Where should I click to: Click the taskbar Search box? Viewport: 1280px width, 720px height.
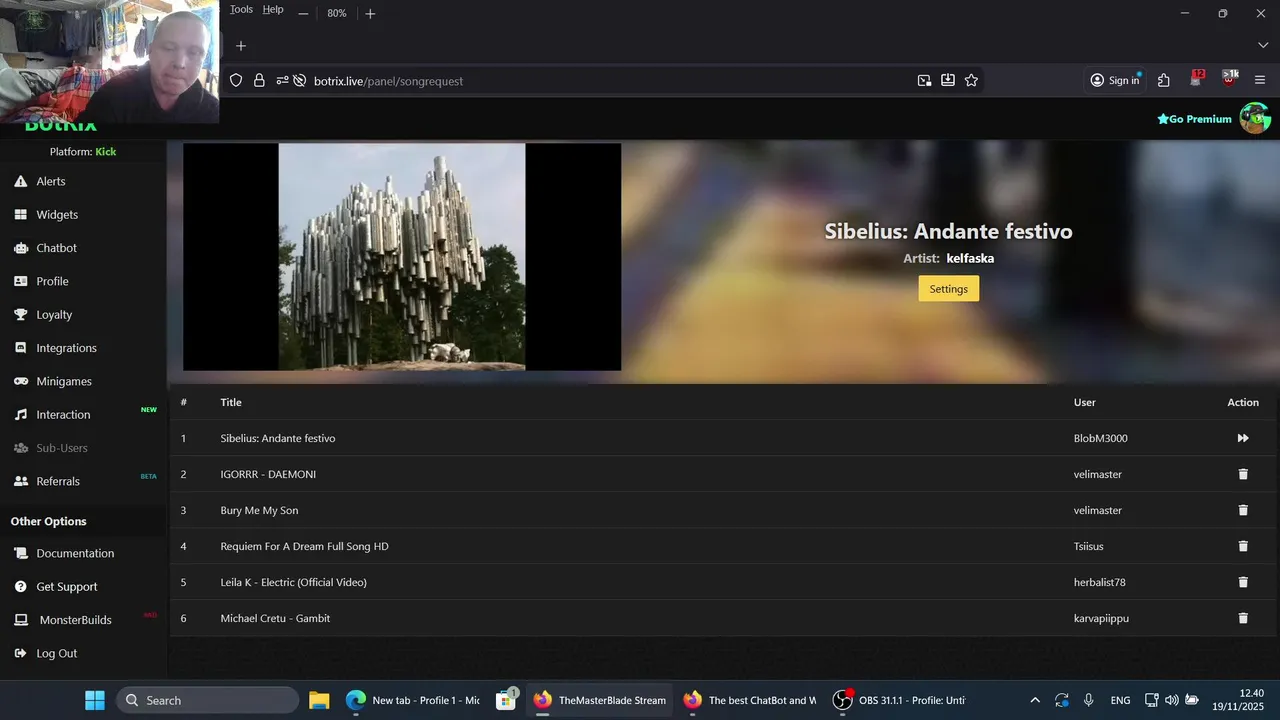pyautogui.click(x=207, y=700)
